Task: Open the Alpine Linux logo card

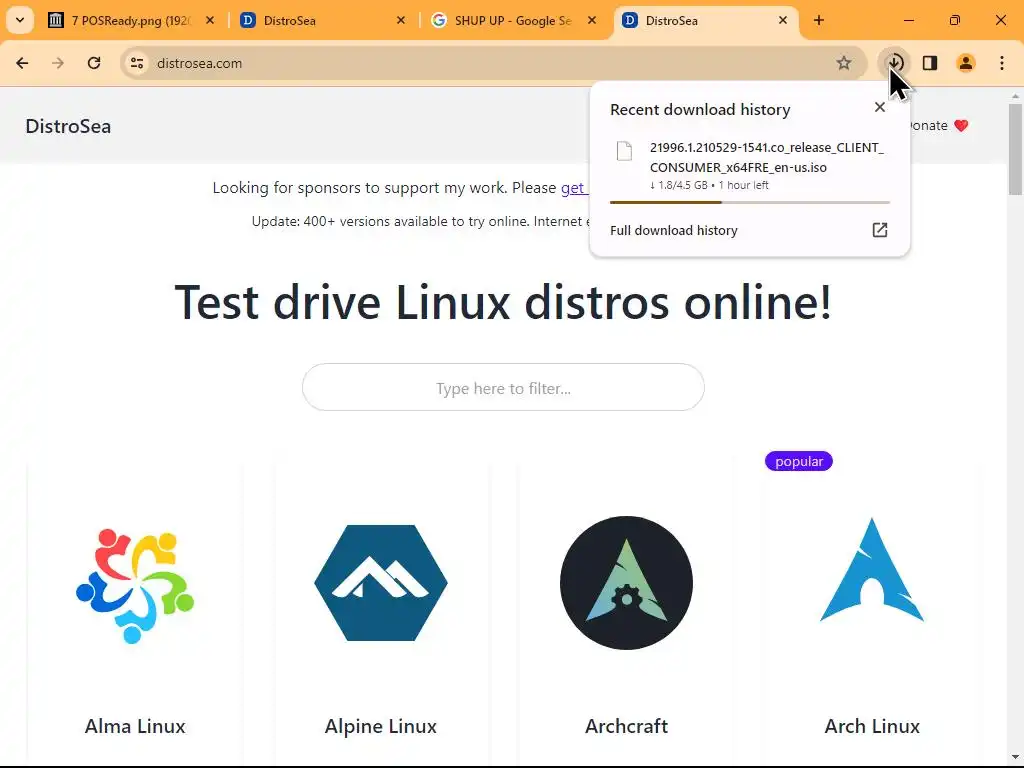Action: click(381, 583)
